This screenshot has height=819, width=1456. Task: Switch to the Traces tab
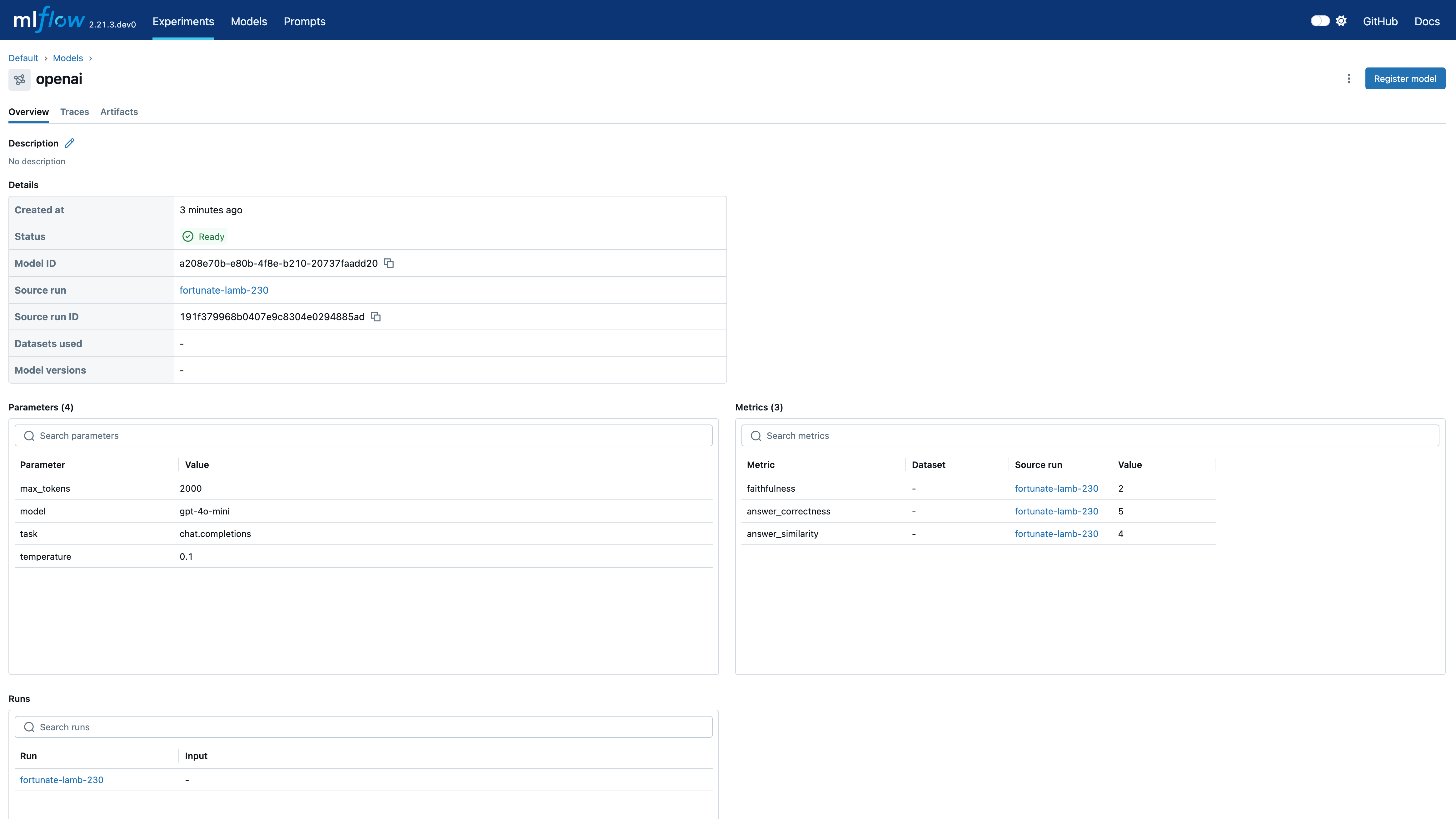[75, 112]
